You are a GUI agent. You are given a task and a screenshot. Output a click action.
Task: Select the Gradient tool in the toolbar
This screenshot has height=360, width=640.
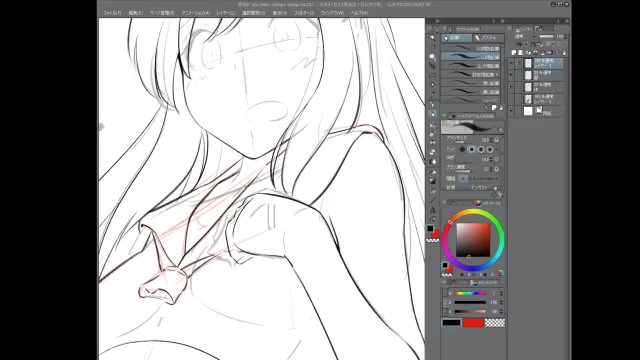(433, 181)
